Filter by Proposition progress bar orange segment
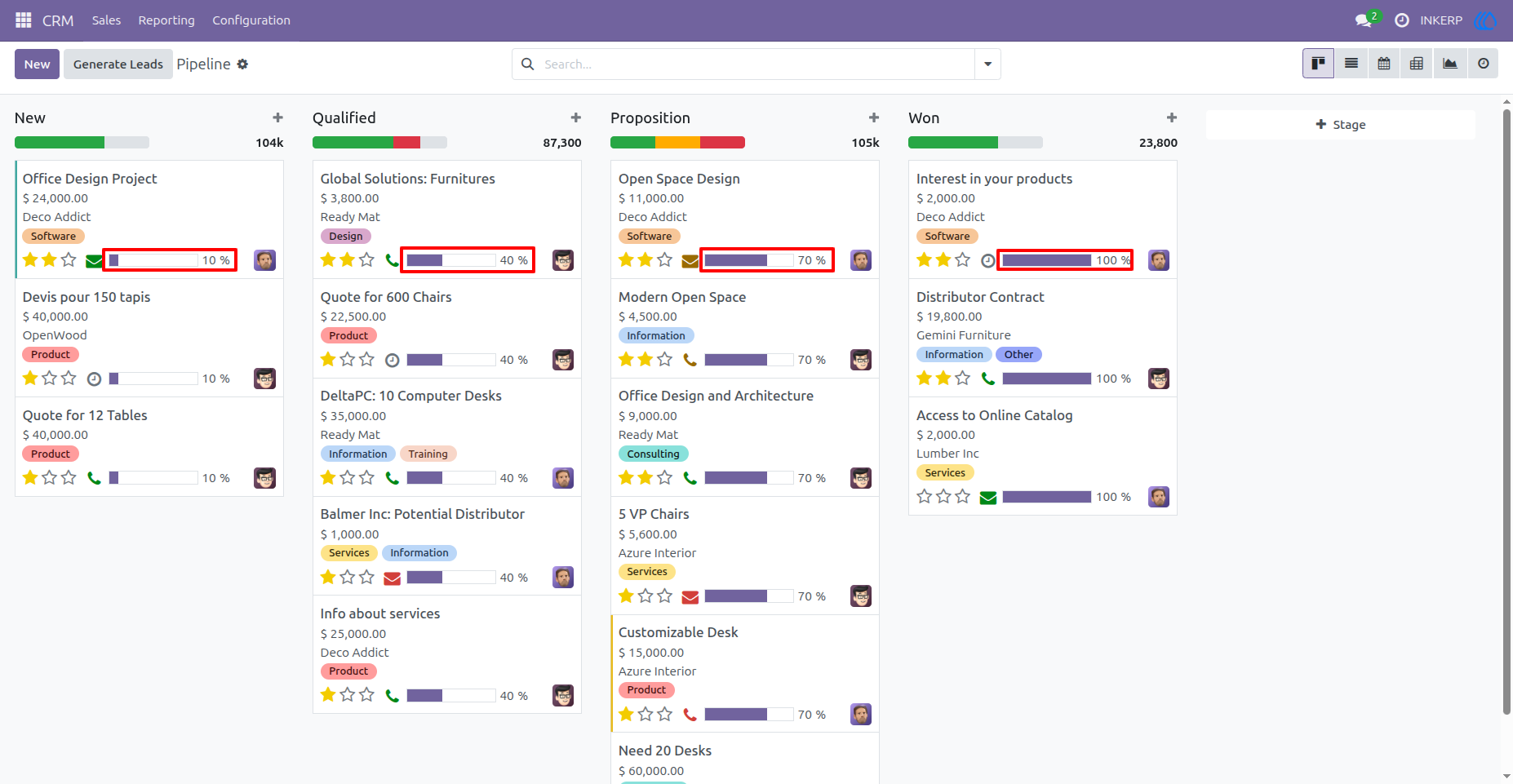This screenshot has width=1513, height=784. 677,142
